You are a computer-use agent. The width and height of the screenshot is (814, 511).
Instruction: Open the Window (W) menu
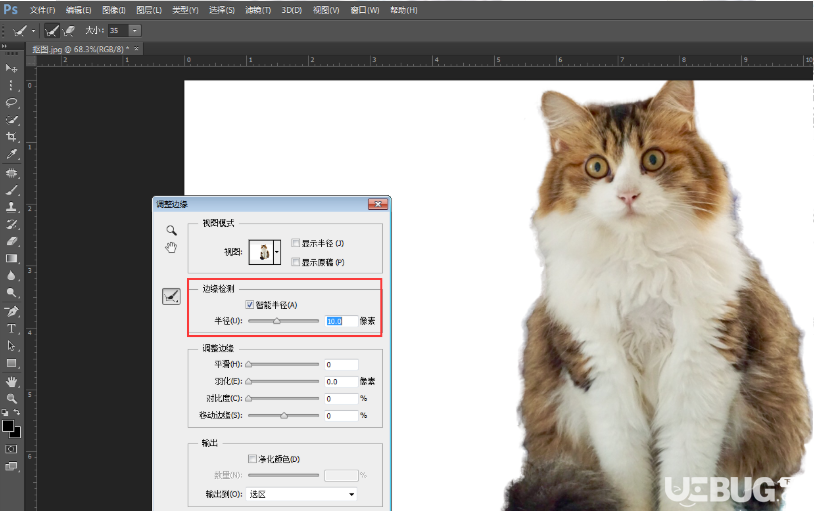pyautogui.click(x=365, y=10)
